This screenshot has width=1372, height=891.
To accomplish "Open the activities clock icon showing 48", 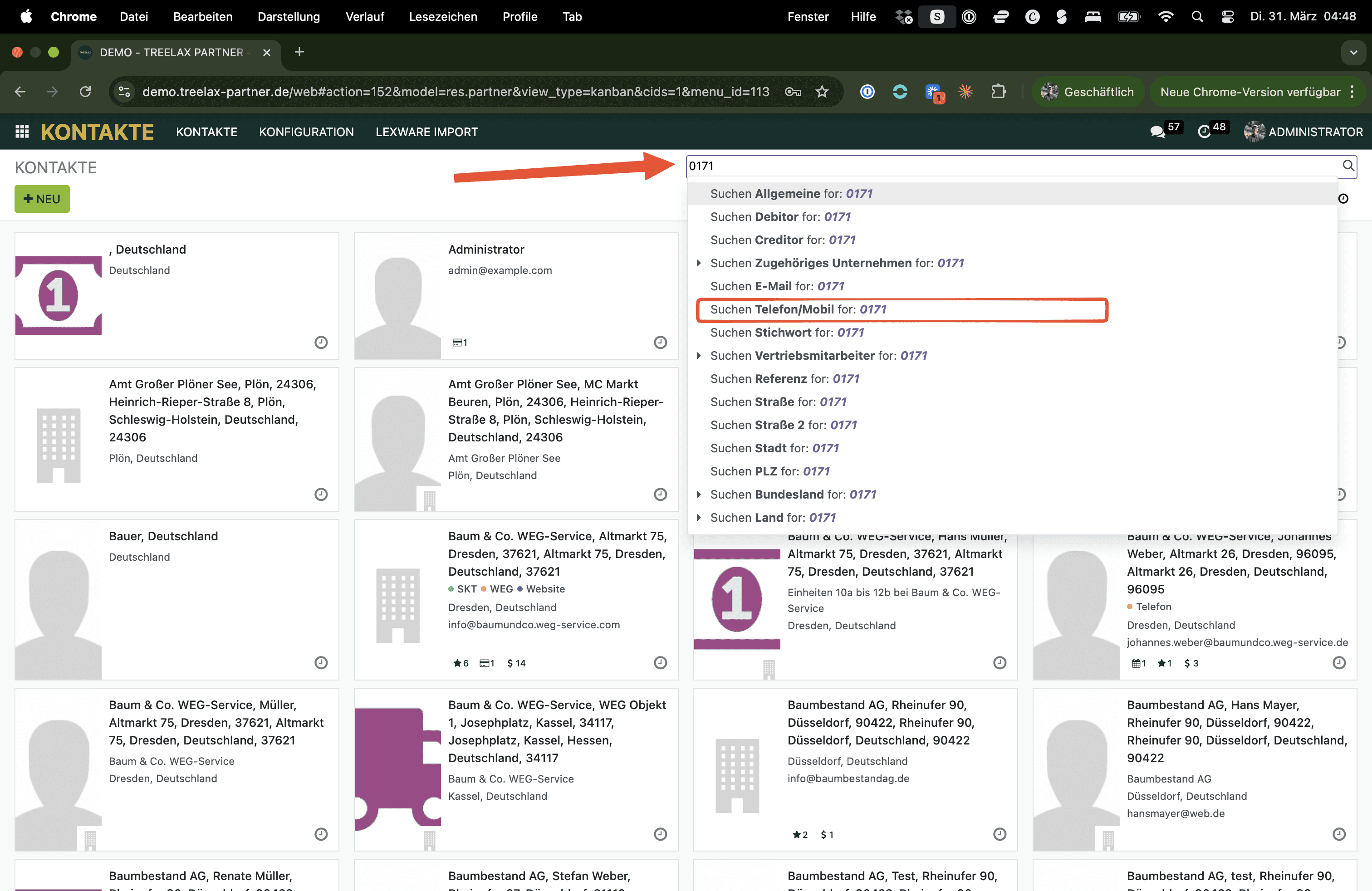I will [1204, 132].
